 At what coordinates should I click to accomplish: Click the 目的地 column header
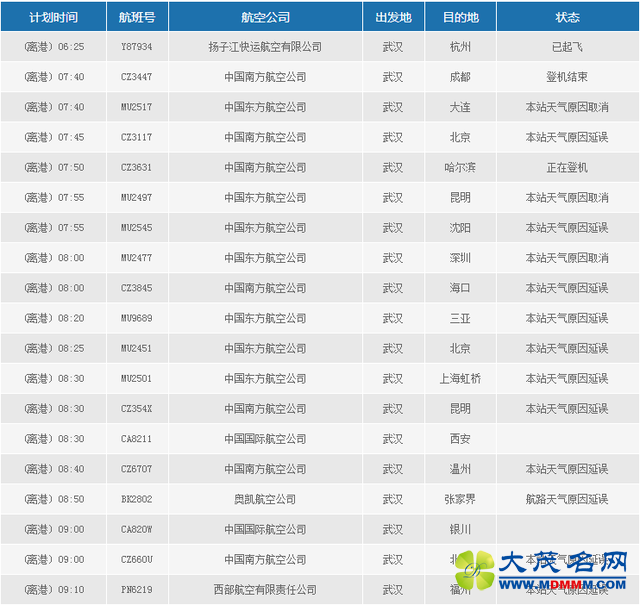point(460,17)
